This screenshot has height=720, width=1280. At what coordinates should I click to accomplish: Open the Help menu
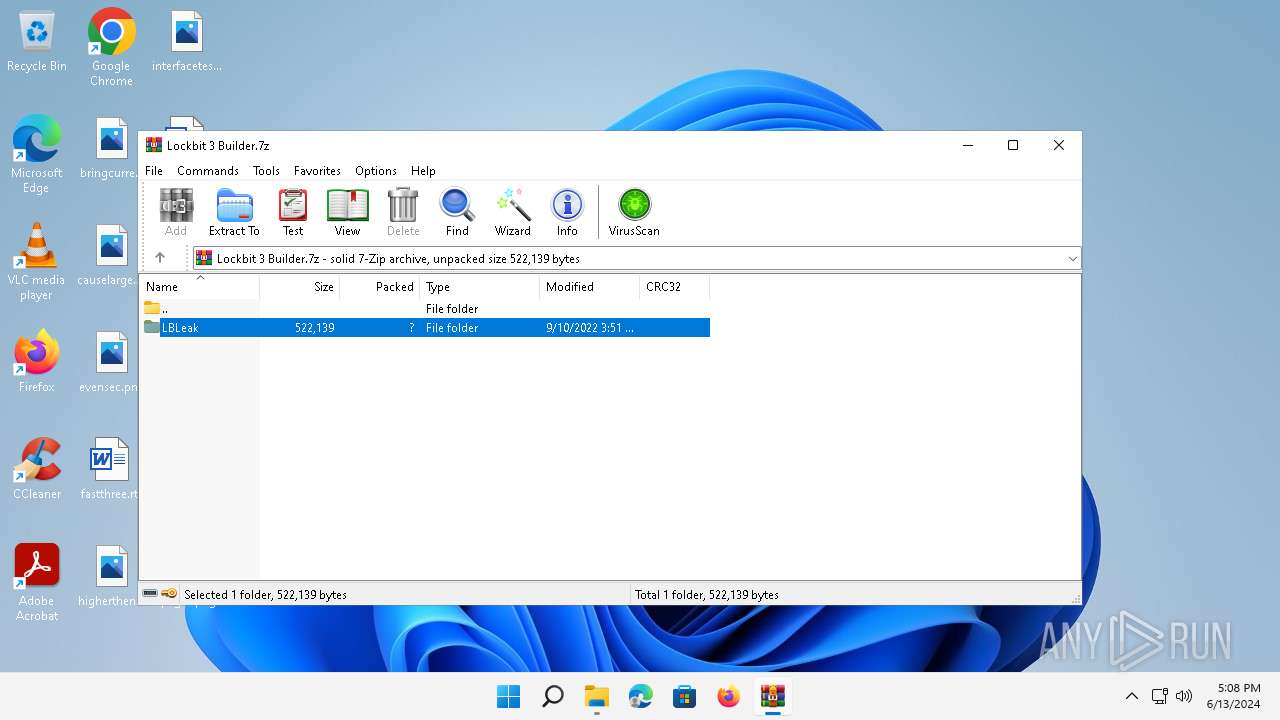click(423, 171)
